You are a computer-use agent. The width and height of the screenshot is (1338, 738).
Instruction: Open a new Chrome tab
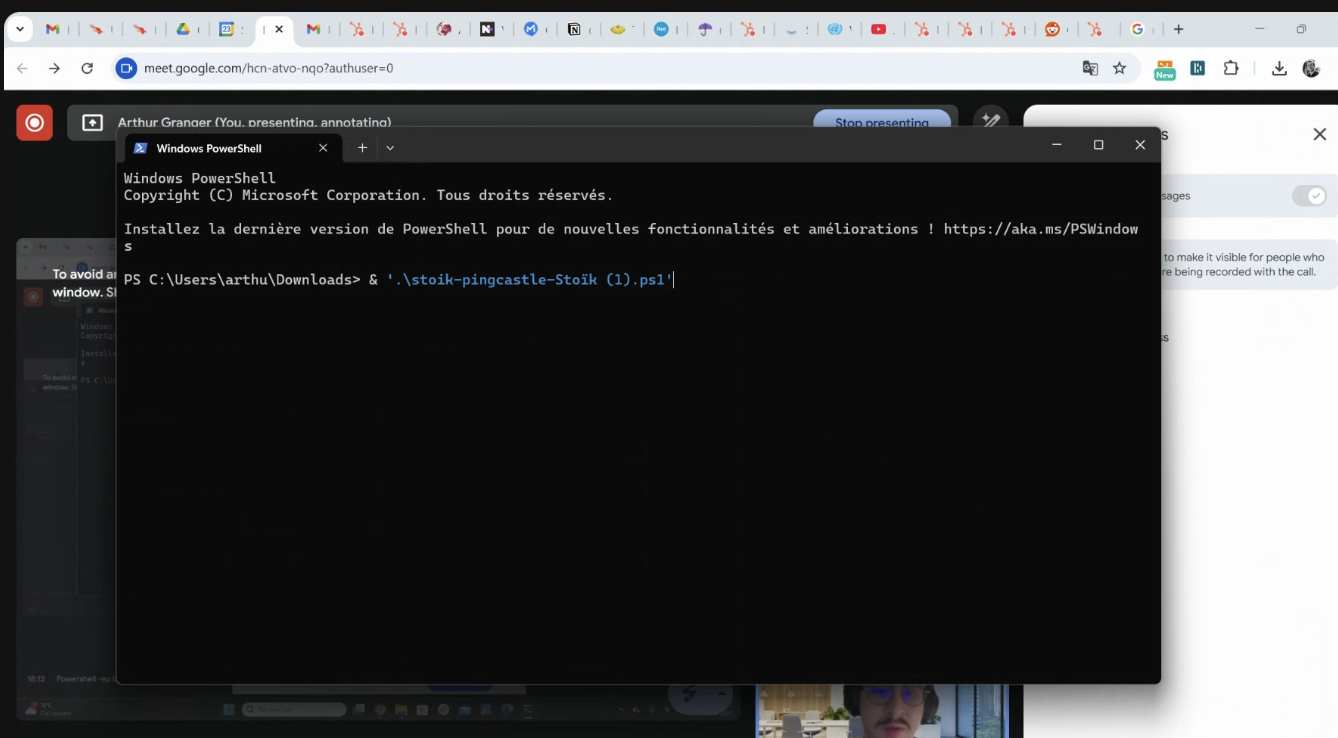1178,29
